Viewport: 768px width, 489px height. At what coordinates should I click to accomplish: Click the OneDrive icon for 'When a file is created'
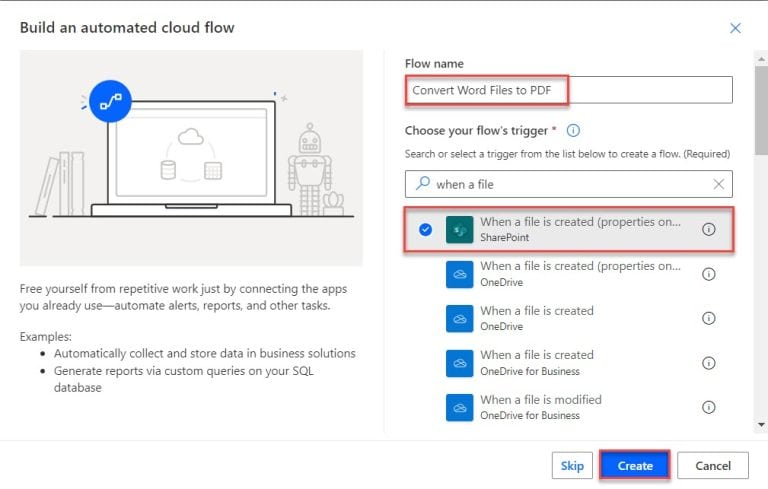(459, 318)
